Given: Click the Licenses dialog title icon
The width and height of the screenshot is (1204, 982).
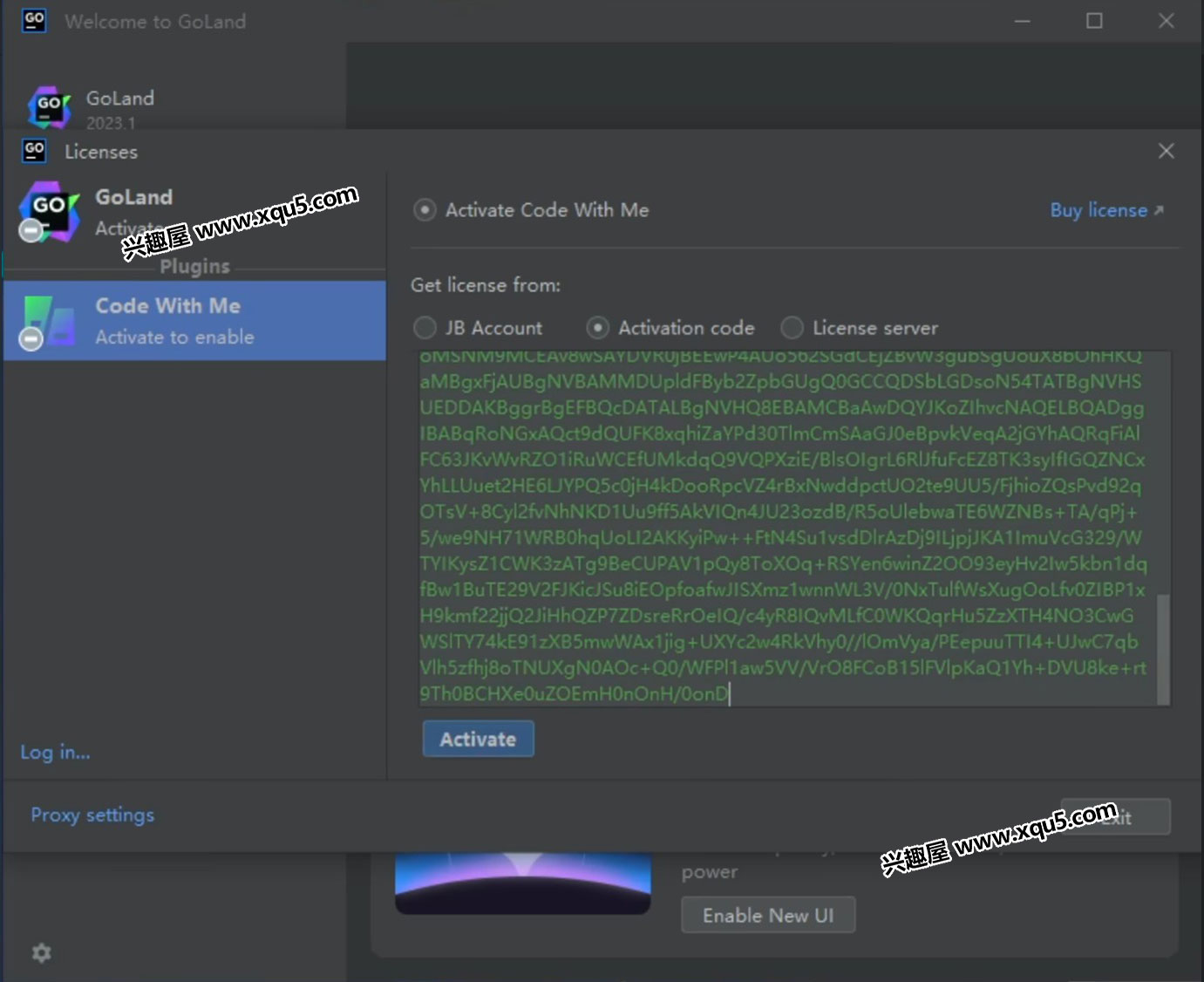Looking at the screenshot, I should [34, 151].
